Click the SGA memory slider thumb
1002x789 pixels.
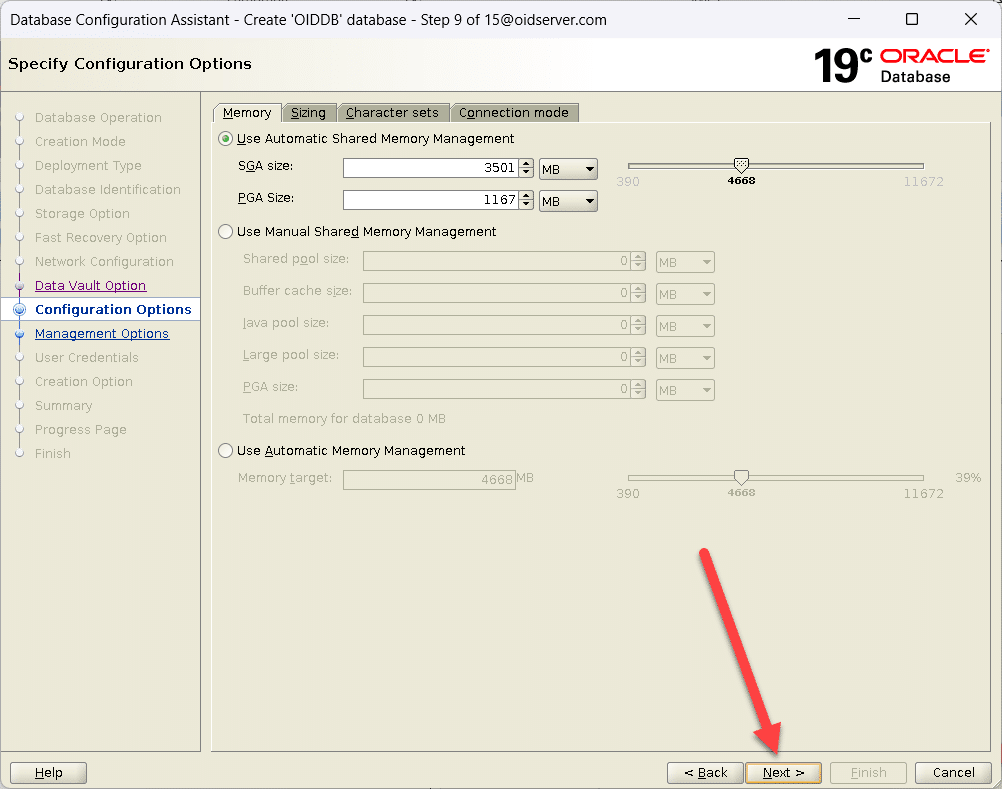tap(741, 165)
